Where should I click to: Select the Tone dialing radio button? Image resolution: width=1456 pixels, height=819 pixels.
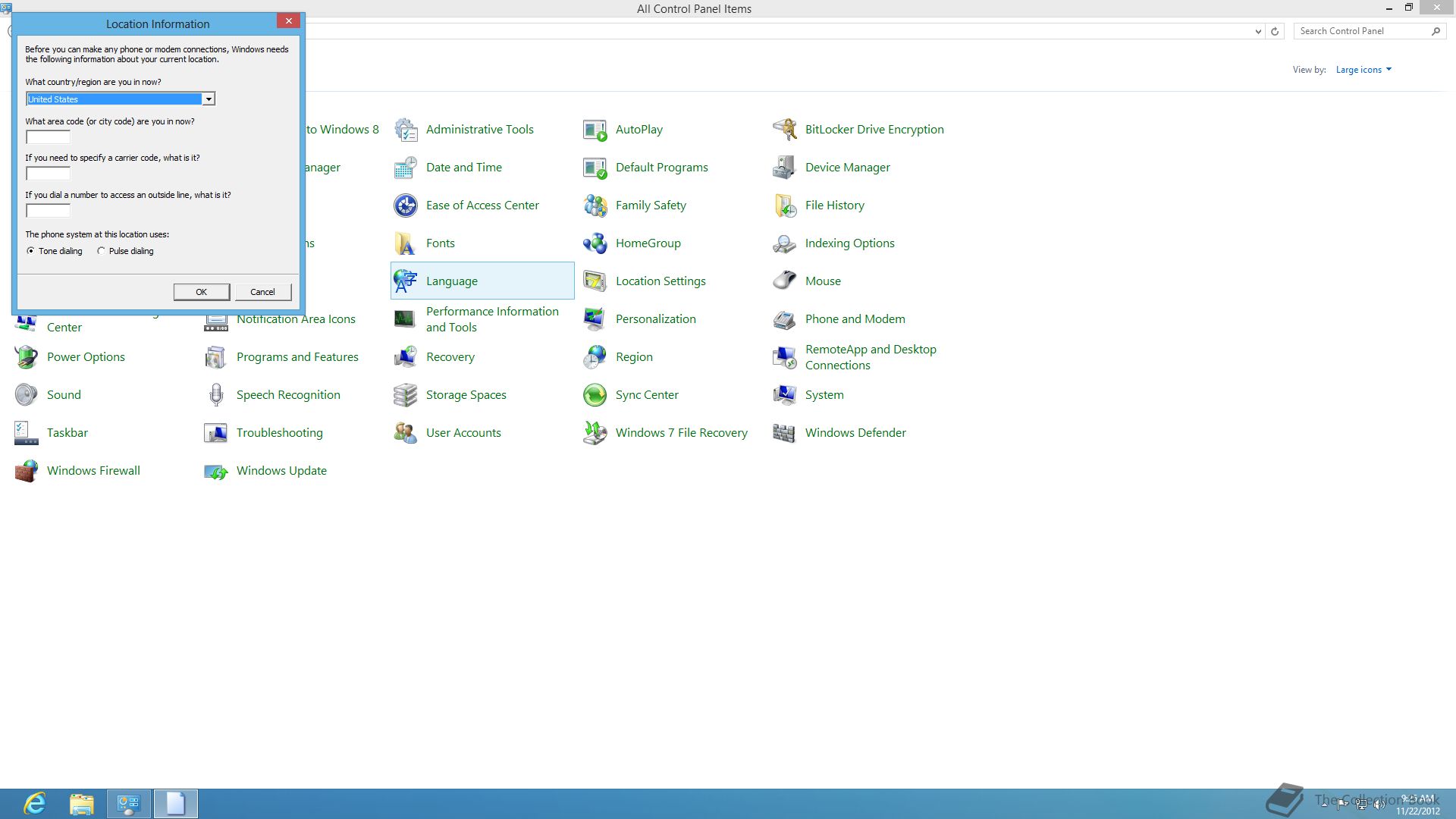click(x=30, y=251)
